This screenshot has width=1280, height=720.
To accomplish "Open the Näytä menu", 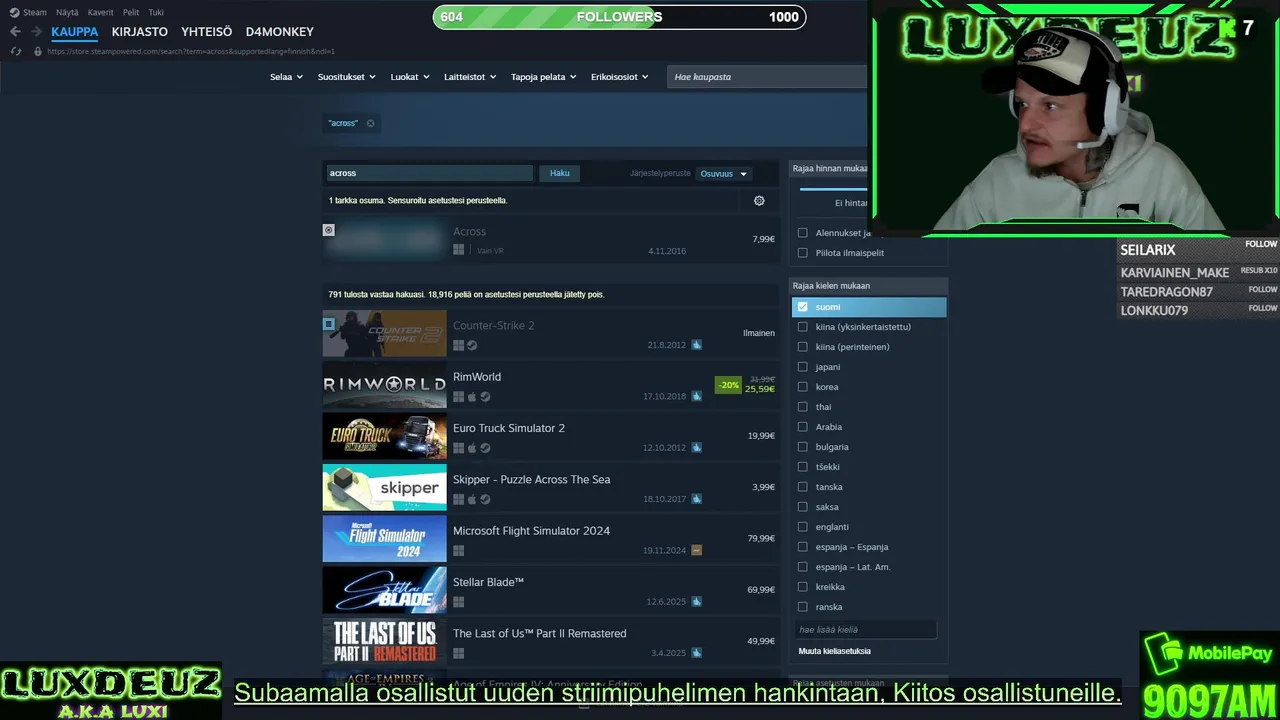I will tap(67, 13).
